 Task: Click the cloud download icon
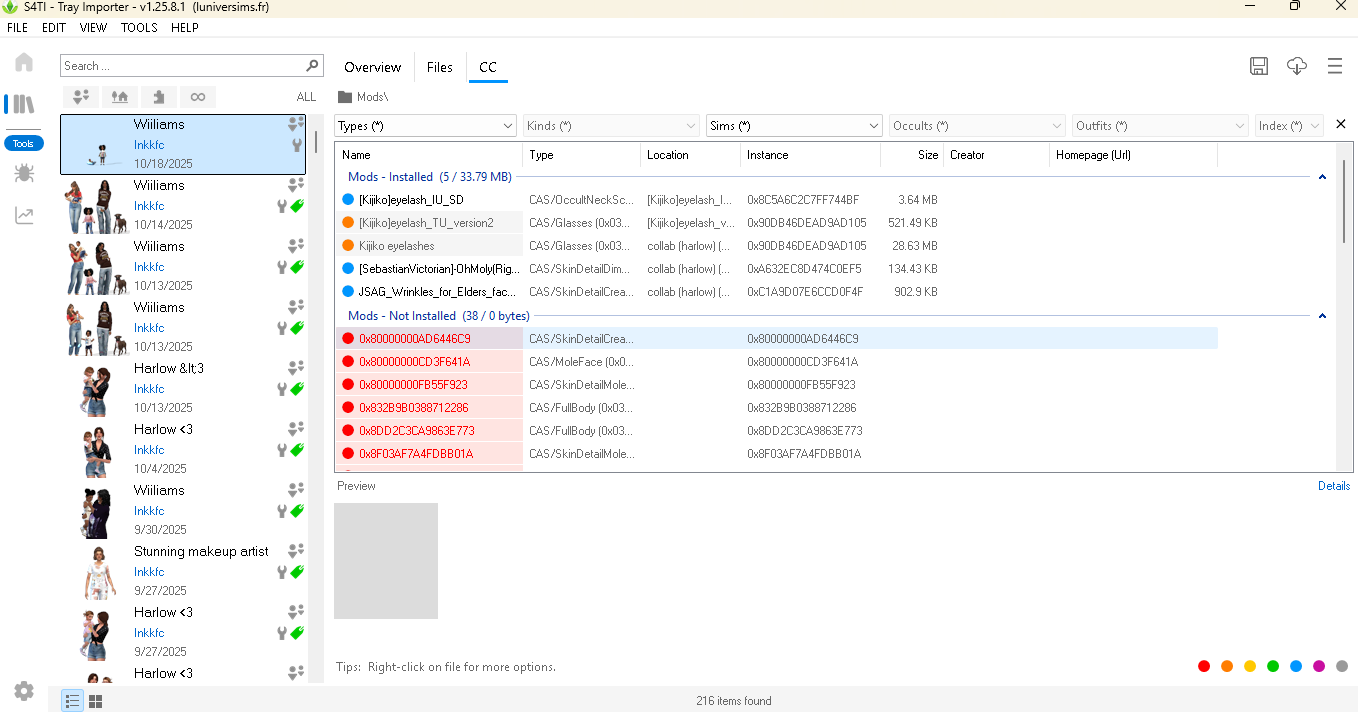click(x=1297, y=66)
